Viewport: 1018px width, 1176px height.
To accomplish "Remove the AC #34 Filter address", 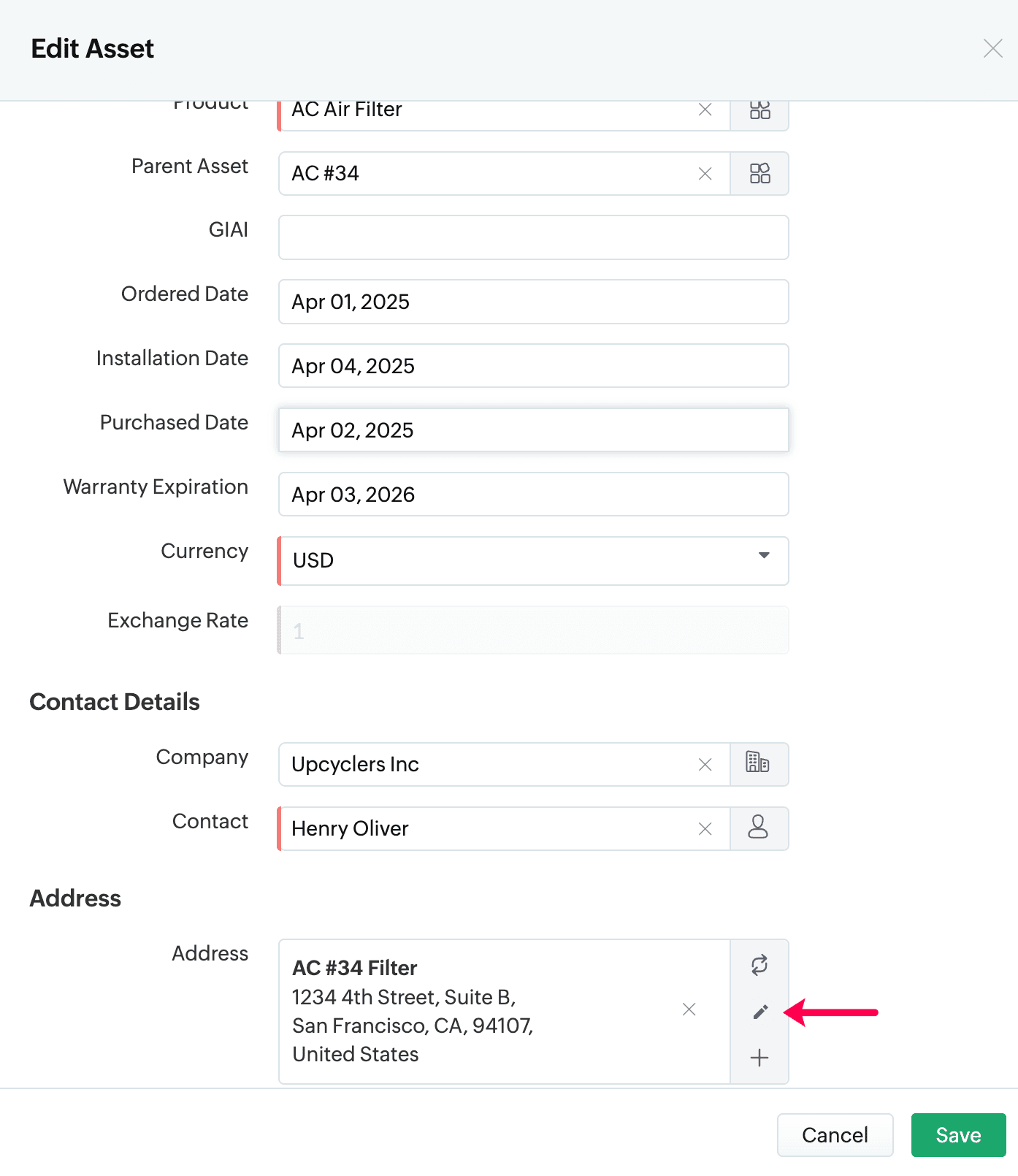I will pyautogui.click(x=689, y=1009).
